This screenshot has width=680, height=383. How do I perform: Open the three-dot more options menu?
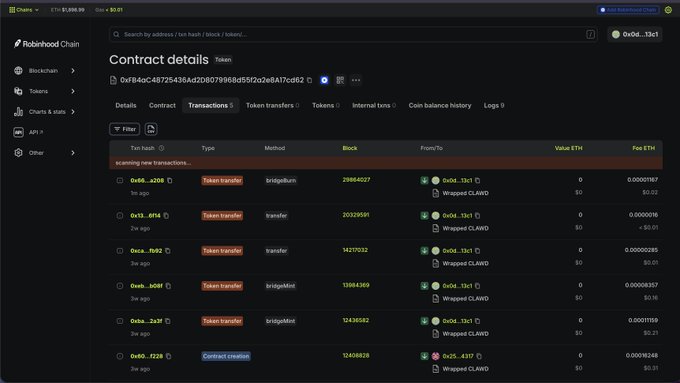pyautogui.click(x=356, y=80)
